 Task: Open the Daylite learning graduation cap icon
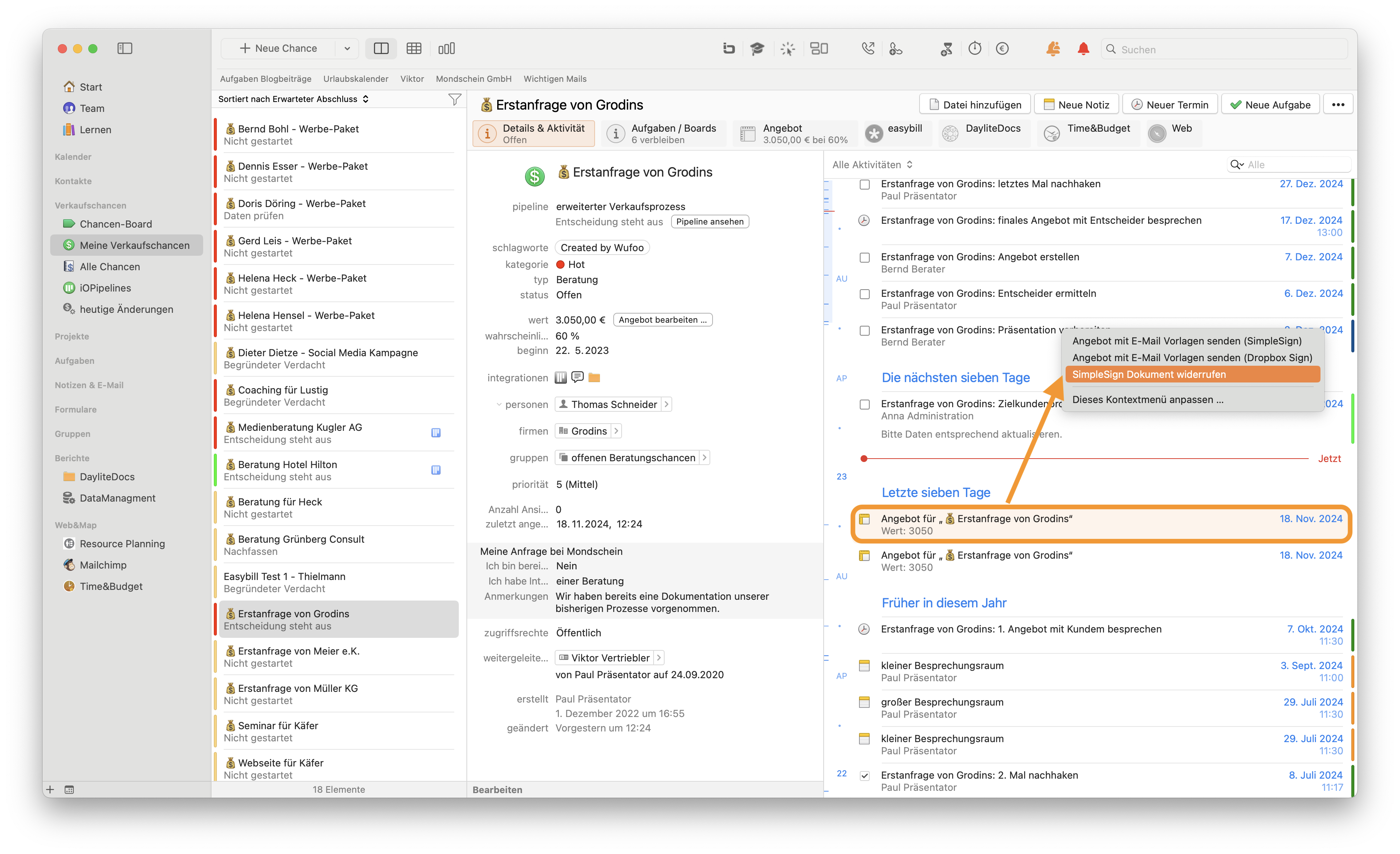[757, 49]
